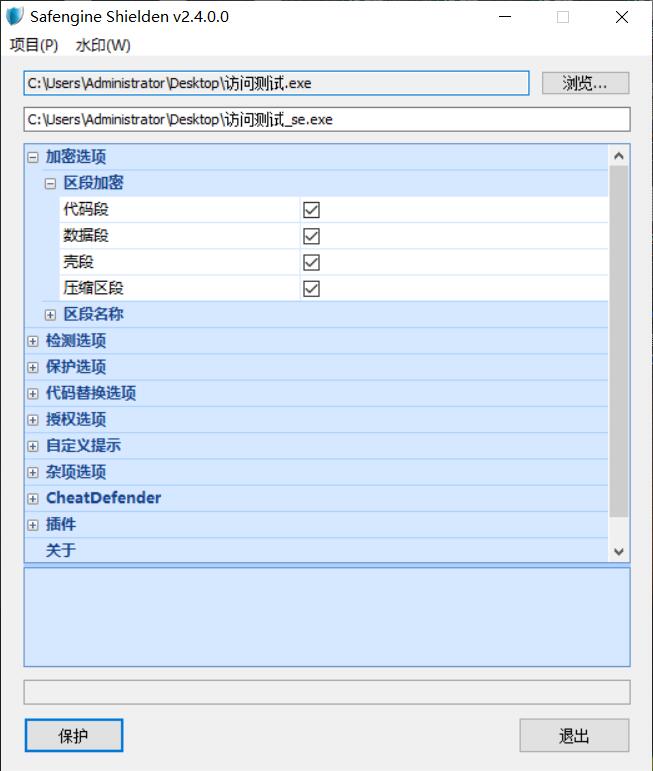Click the Safengine Shielden shield icon
This screenshot has height=771, width=653.
(x=14, y=16)
